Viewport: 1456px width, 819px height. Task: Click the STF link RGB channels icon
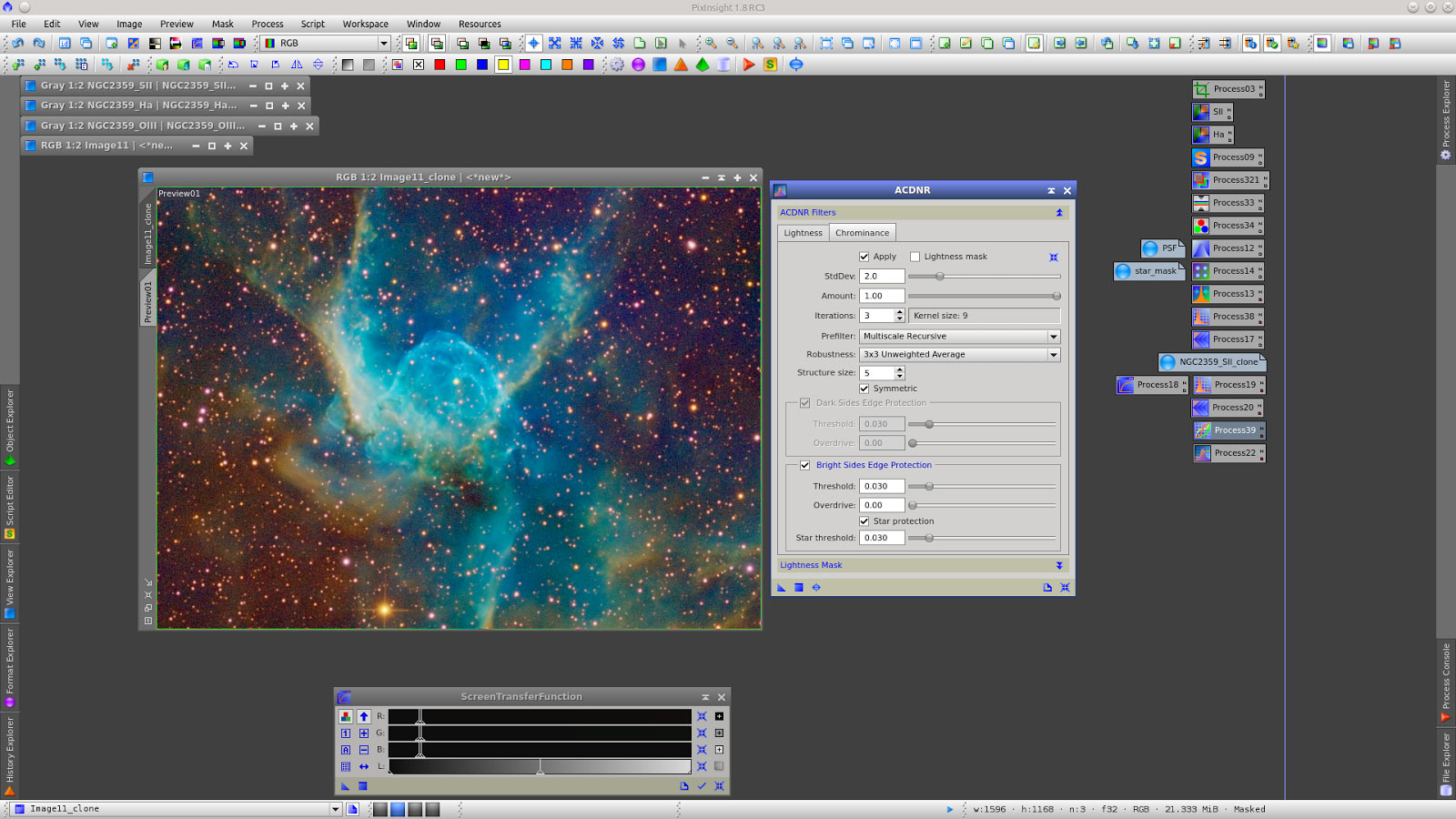(x=346, y=717)
